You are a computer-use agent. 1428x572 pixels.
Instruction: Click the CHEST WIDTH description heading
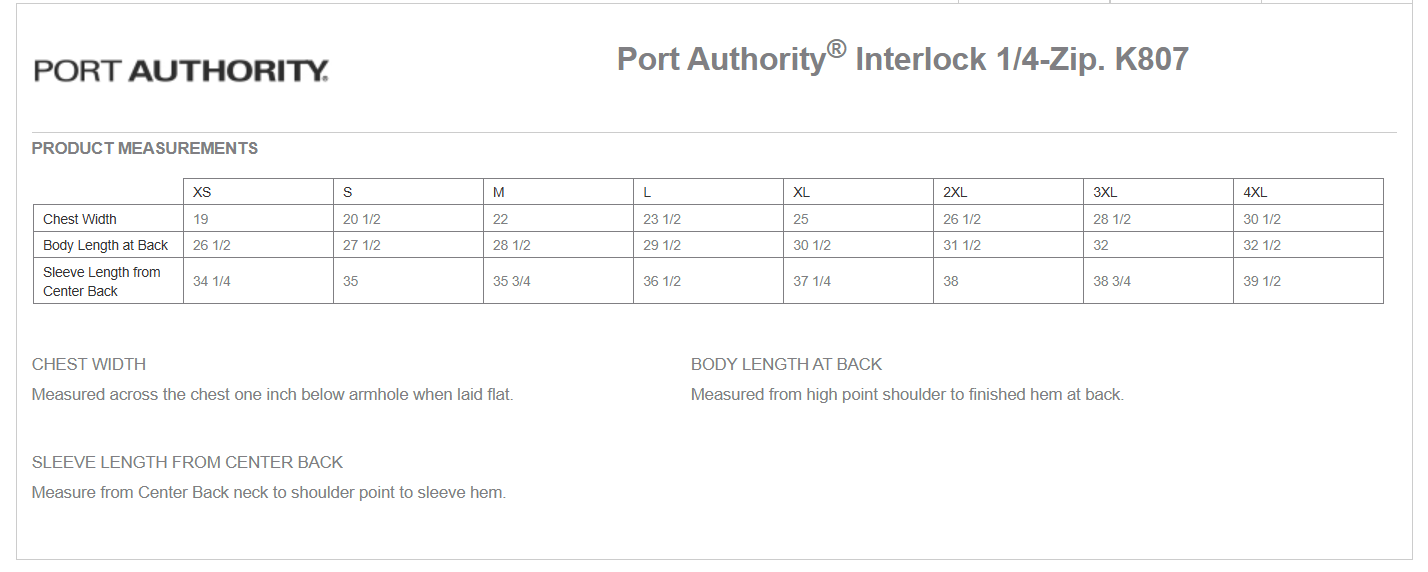tap(89, 364)
